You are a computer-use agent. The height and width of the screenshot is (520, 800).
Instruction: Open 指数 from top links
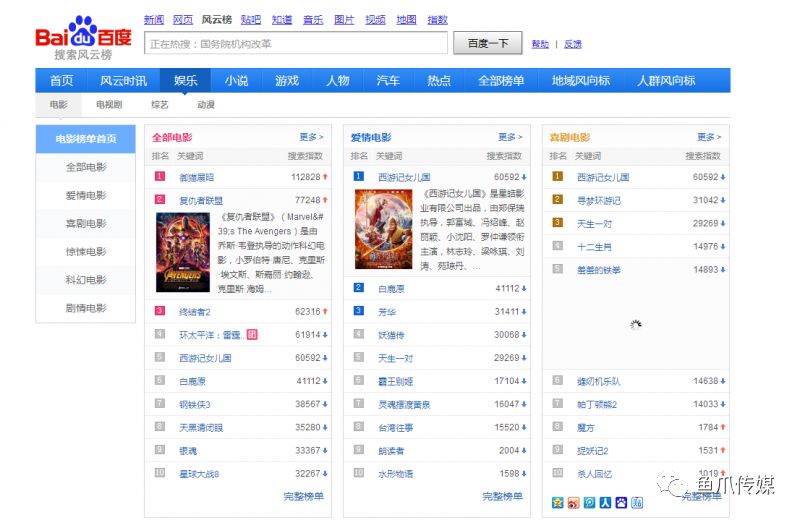(437, 20)
